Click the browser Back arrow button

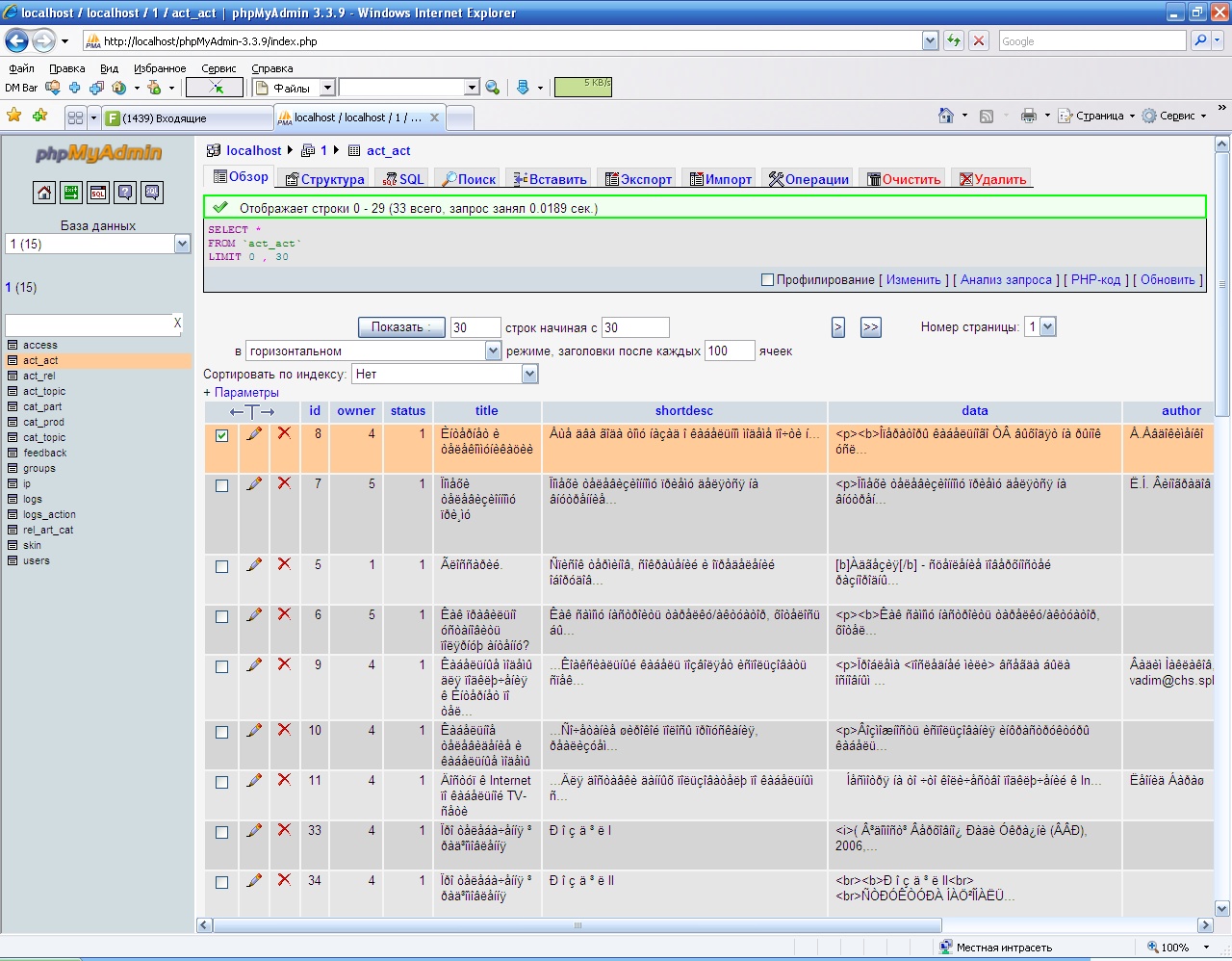point(16,40)
